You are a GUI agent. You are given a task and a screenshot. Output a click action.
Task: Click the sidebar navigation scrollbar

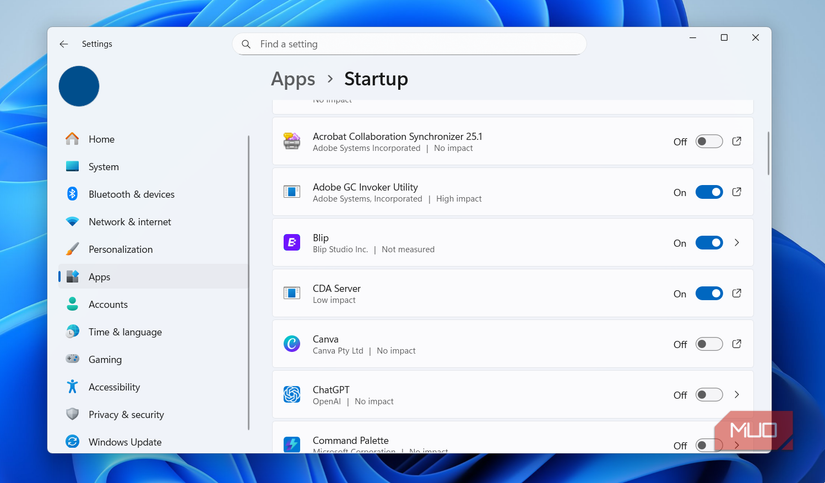pos(248,283)
